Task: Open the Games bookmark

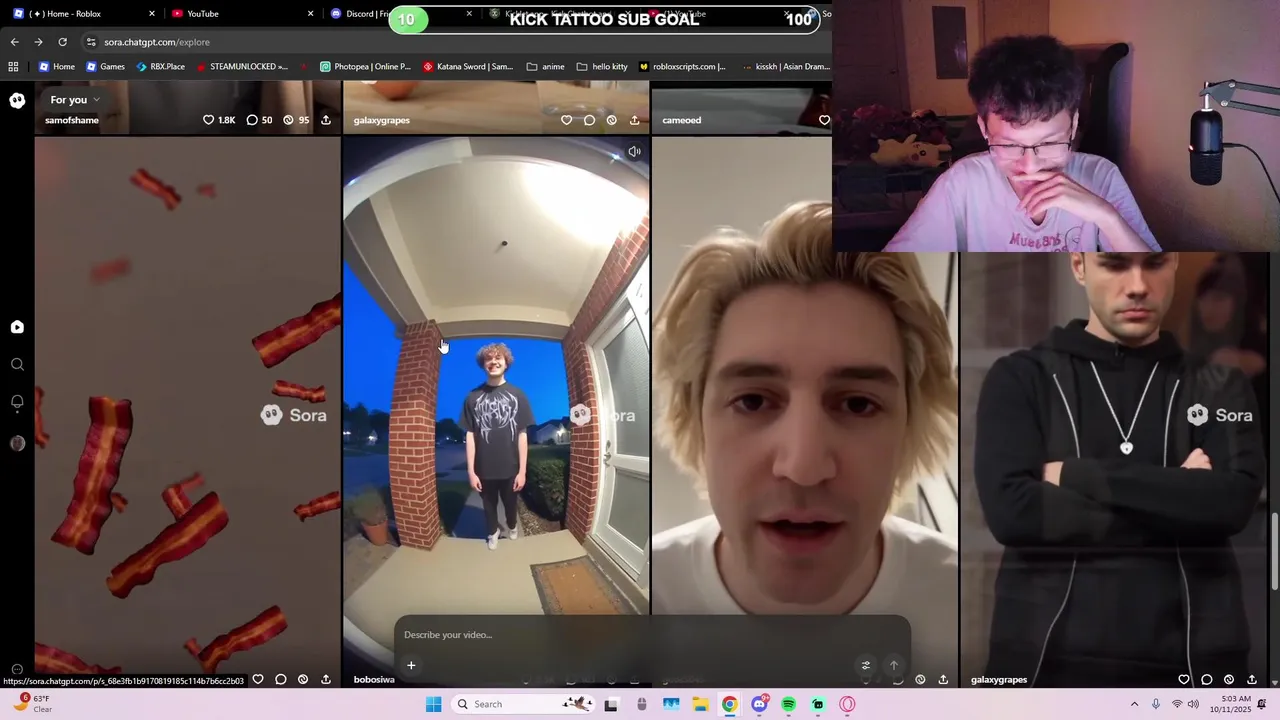Action: tap(105, 67)
